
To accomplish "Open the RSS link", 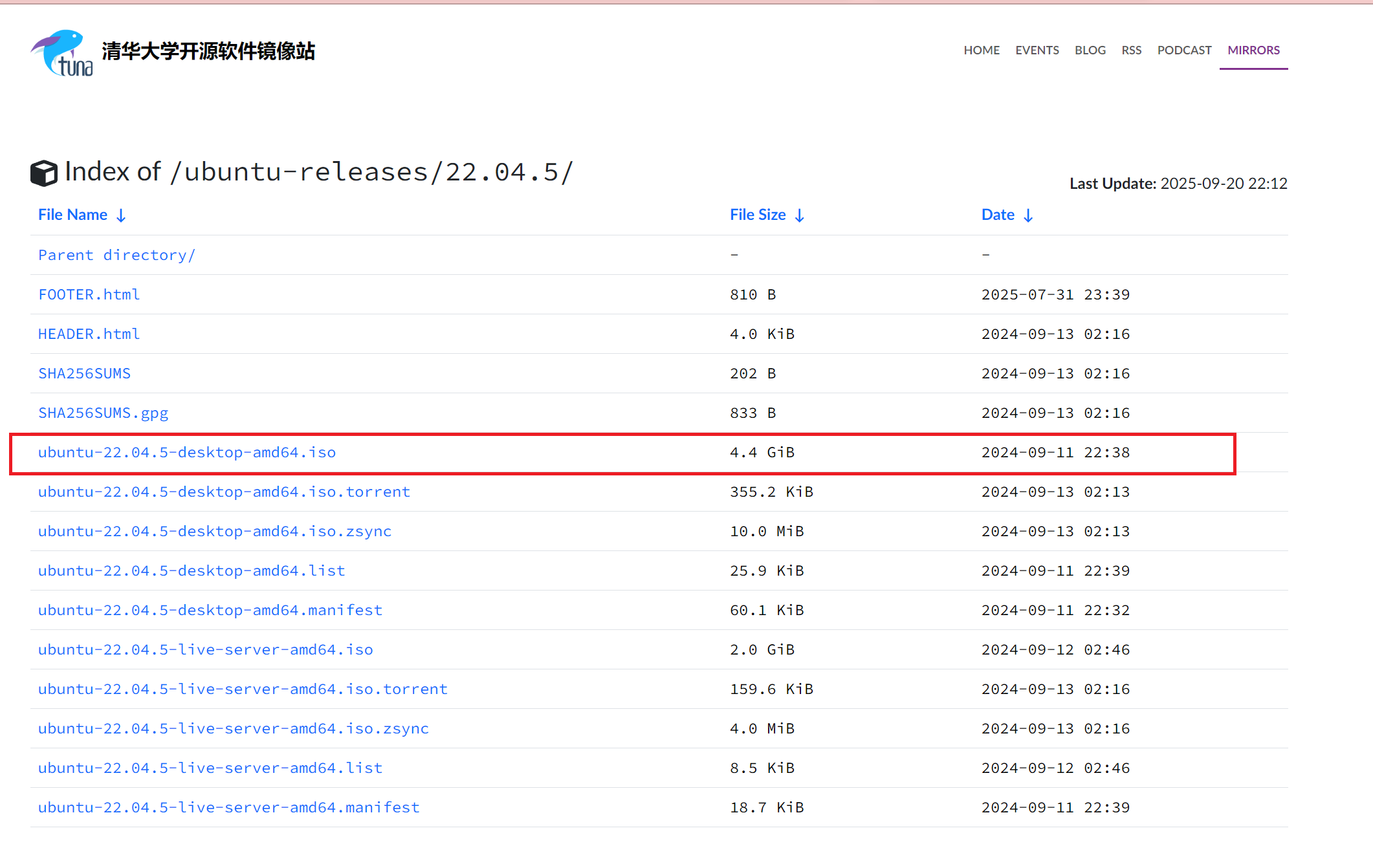I will (x=1131, y=50).
